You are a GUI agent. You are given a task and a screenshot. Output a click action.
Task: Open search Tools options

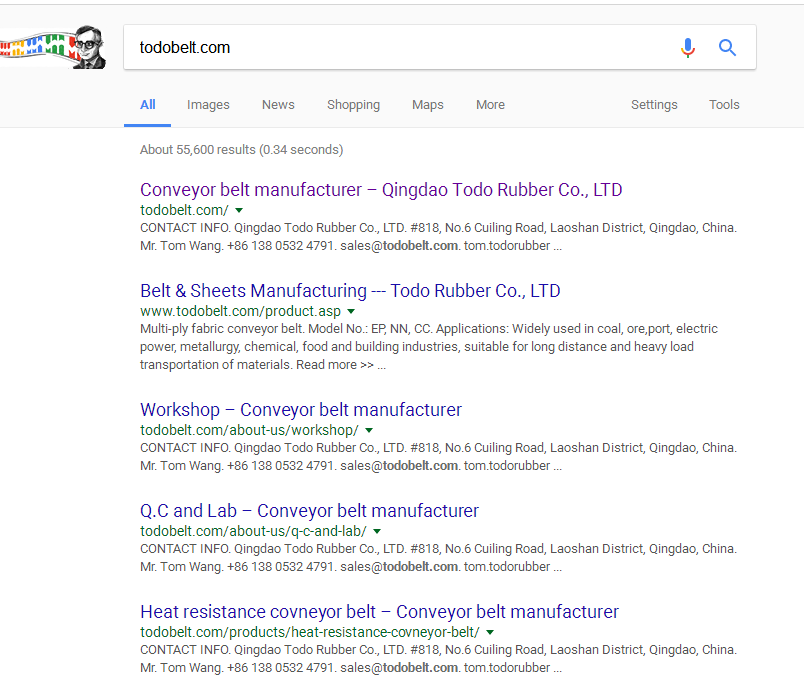724,105
